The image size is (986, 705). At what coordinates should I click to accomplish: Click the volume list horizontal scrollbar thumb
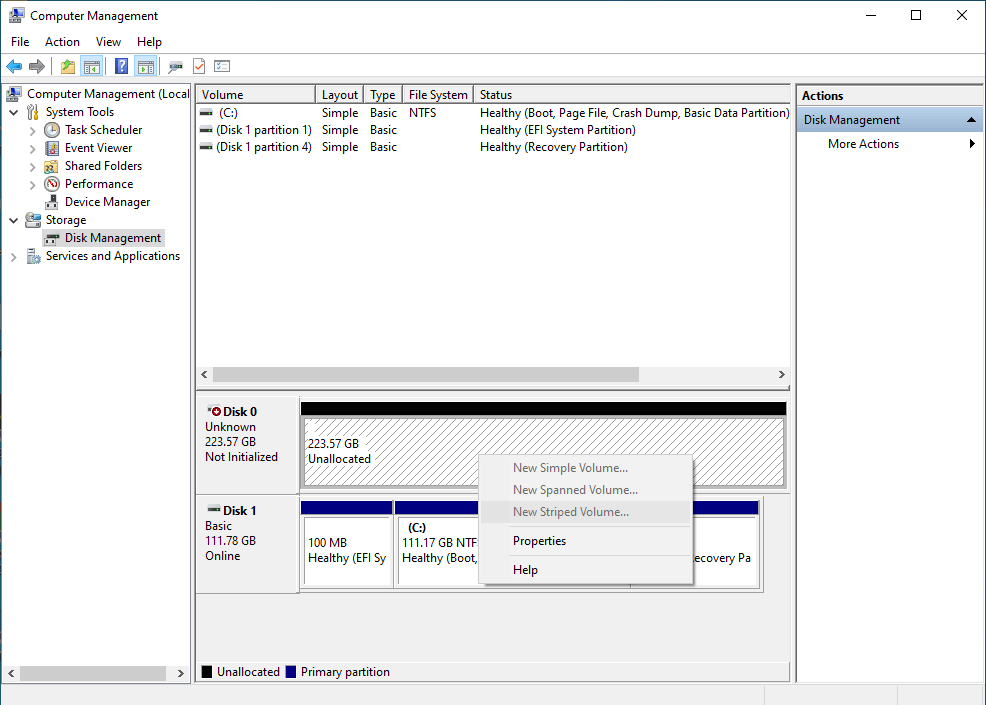tap(426, 374)
